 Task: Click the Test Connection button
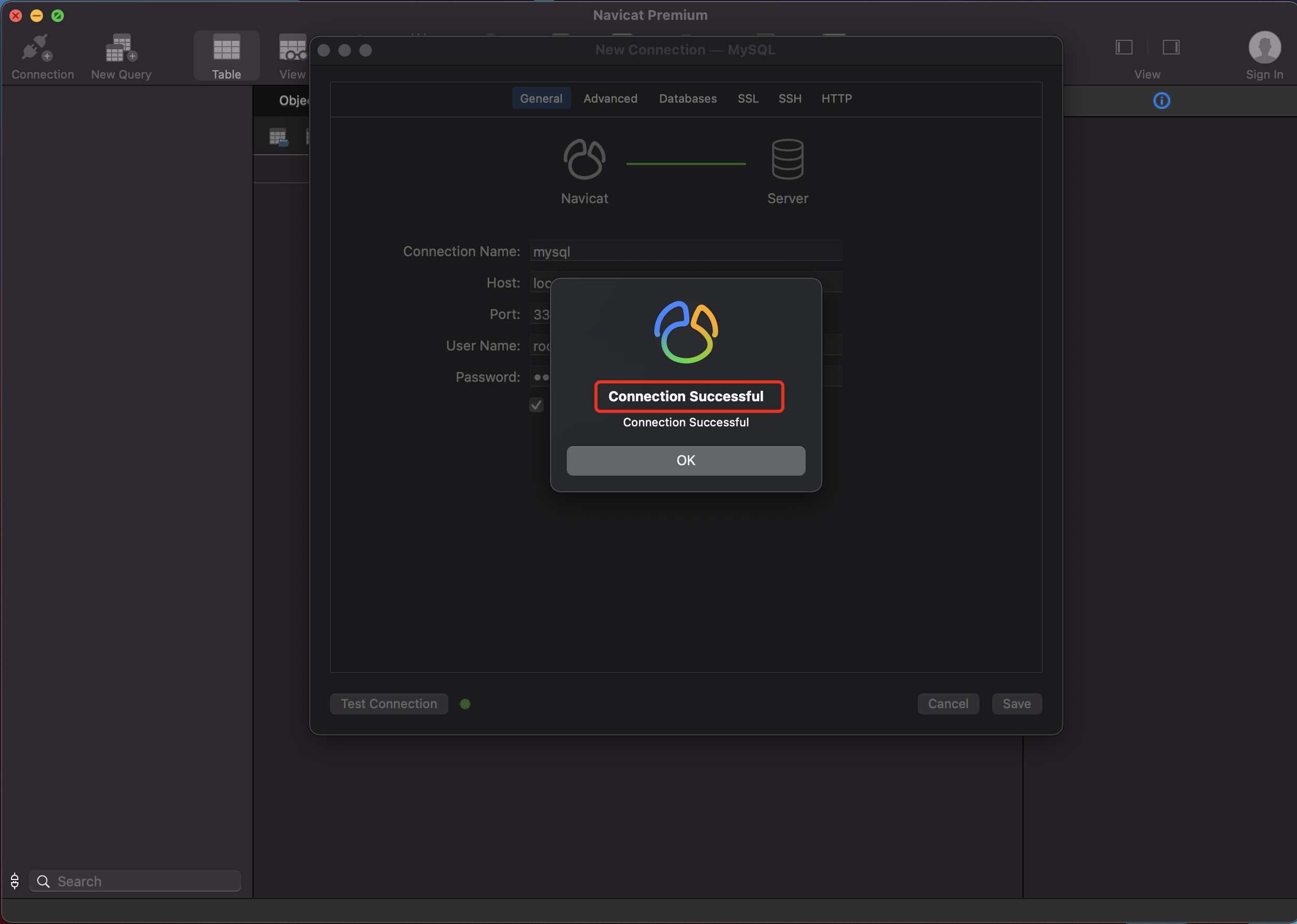(x=389, y=704)
